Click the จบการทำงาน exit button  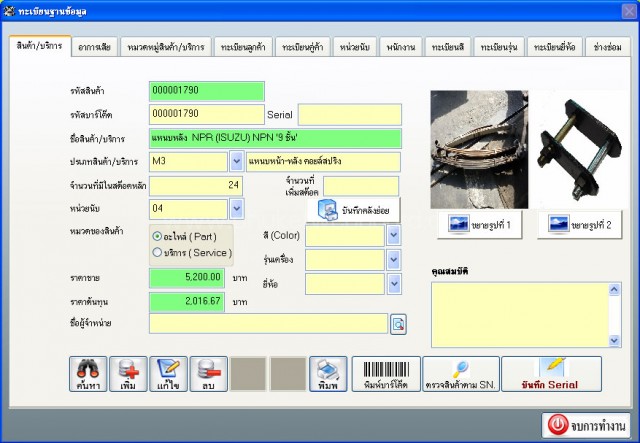[x=586, y=425]
